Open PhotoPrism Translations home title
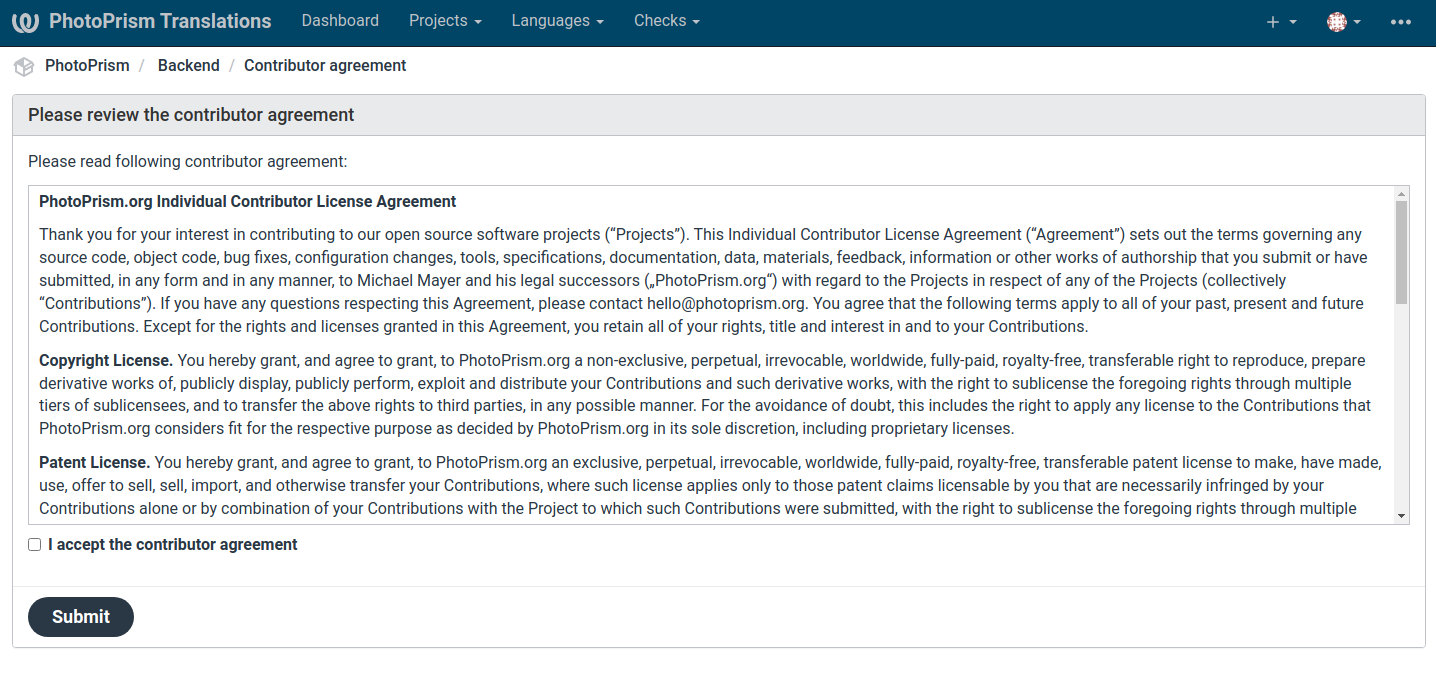The width and height of the screenshot is (1436, 683). (160, 21)
